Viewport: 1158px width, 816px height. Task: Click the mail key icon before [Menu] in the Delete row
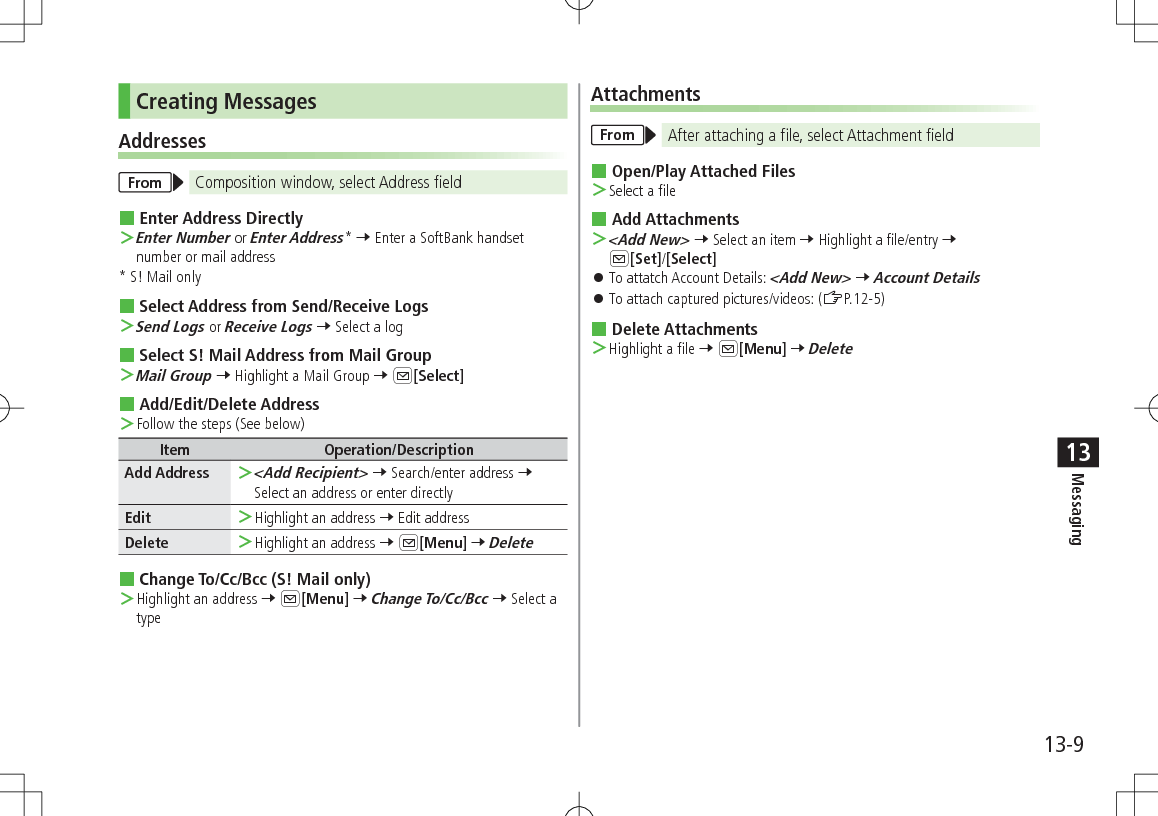tap(408, 541)
